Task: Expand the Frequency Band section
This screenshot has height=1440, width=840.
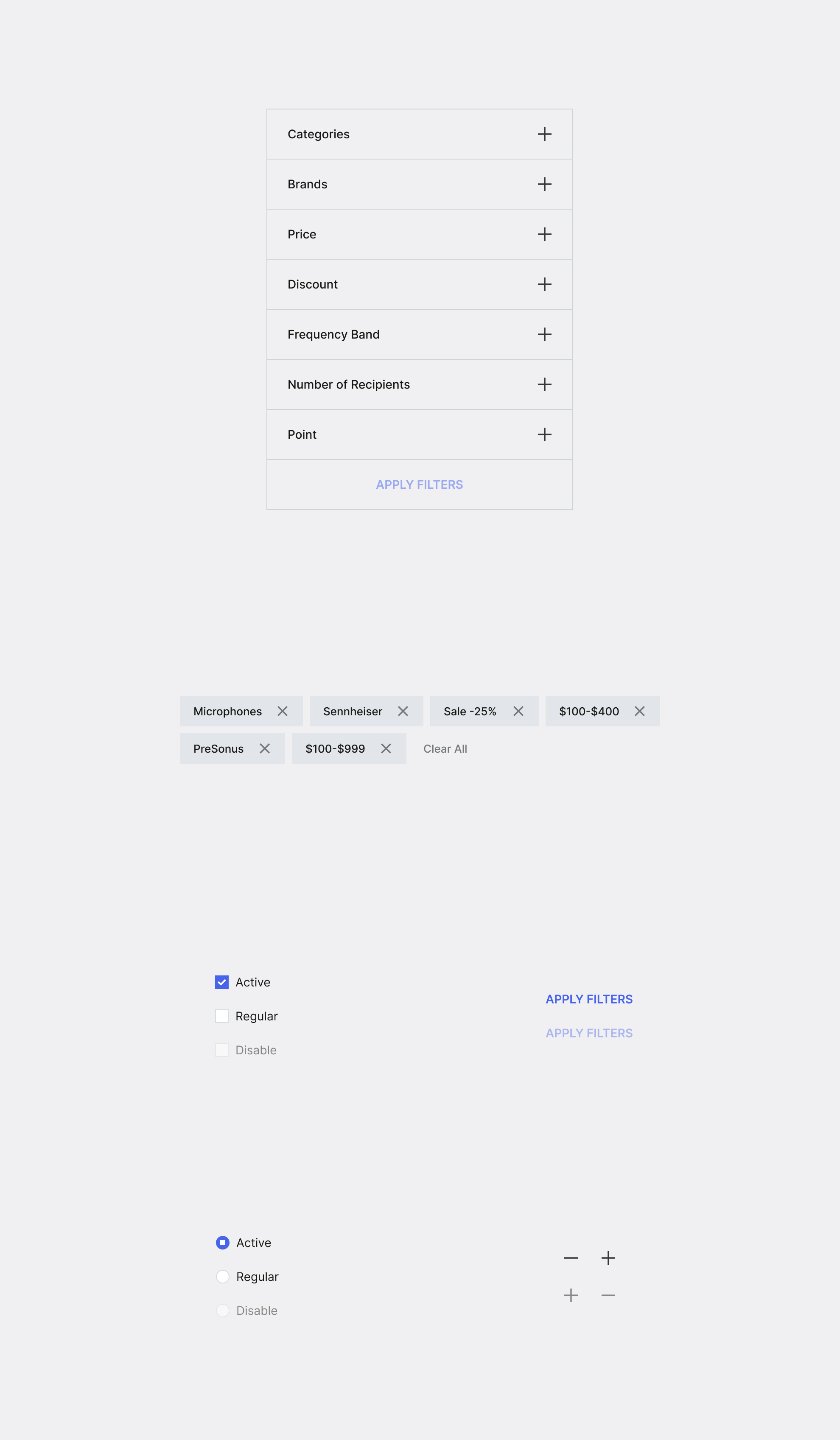Action: coord(545,334)
